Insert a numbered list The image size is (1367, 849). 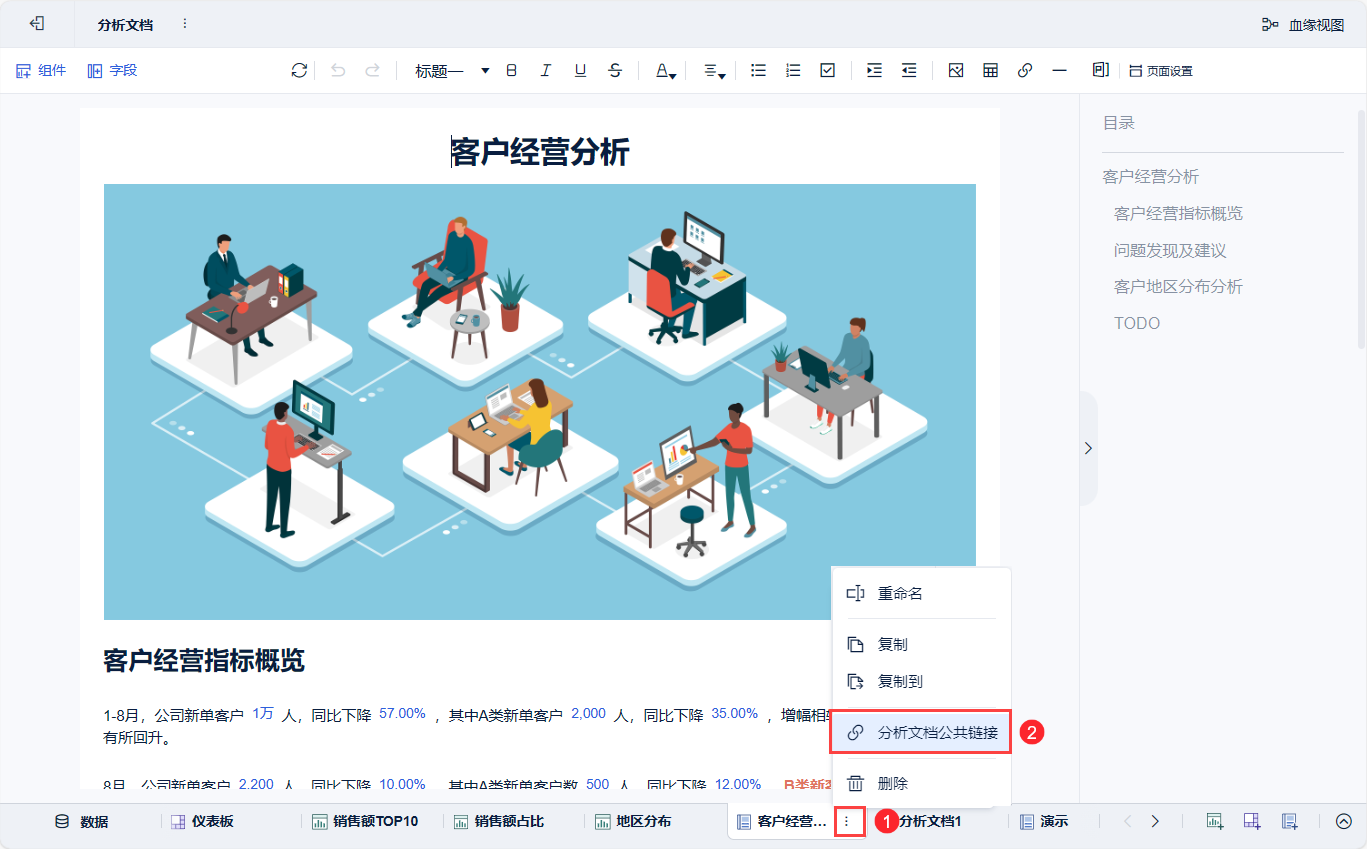point(793,70)
